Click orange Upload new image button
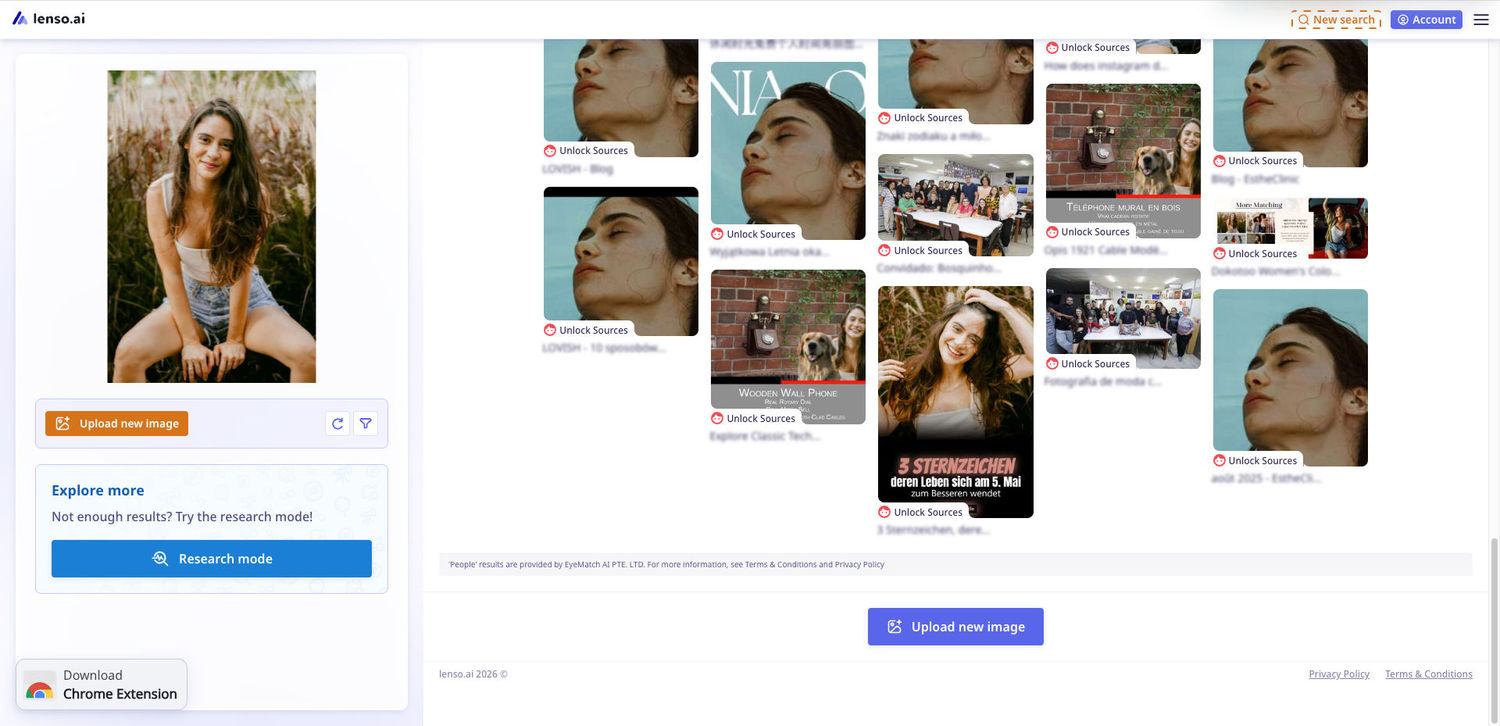Image resolution: width=1500 pixels, height=726 pixels. [117, 424]
